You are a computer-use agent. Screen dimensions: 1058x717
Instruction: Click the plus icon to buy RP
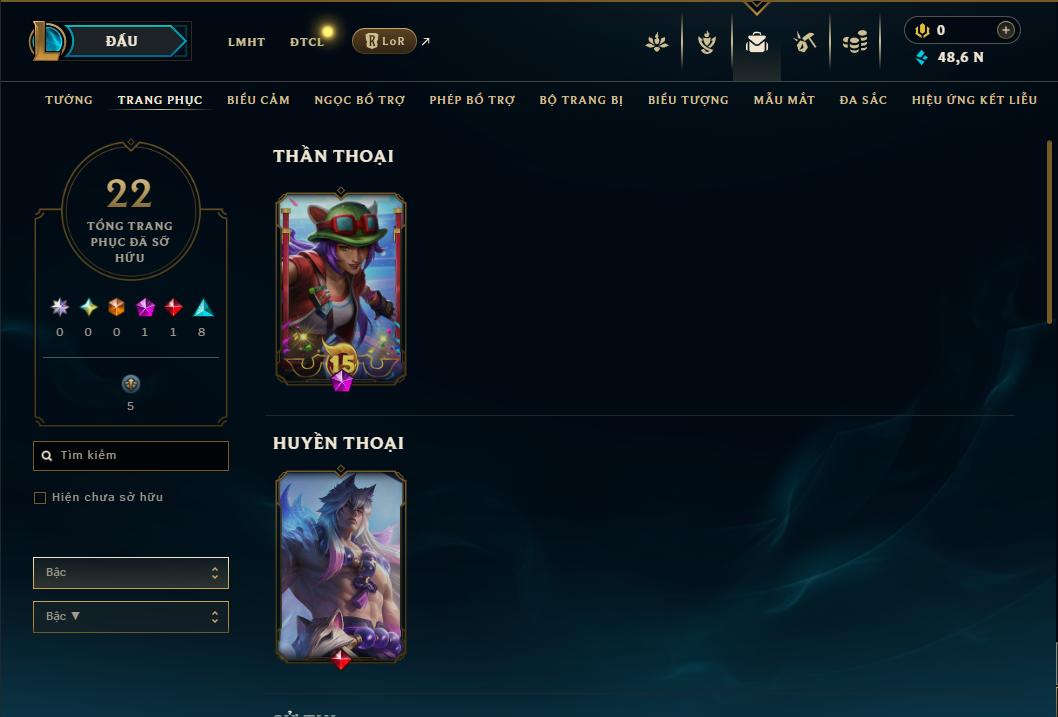tap(1005, 30)
